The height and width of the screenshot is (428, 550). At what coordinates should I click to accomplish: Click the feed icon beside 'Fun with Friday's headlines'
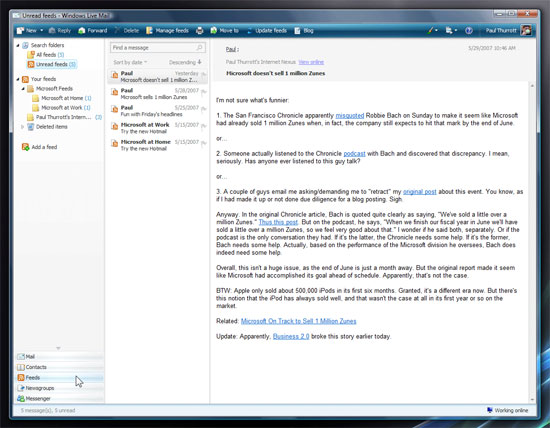114,109
